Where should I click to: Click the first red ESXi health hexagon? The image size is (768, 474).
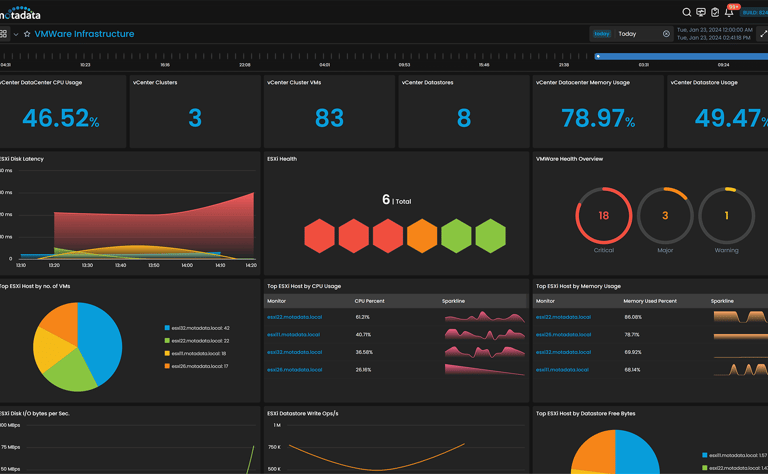[319, 236]
